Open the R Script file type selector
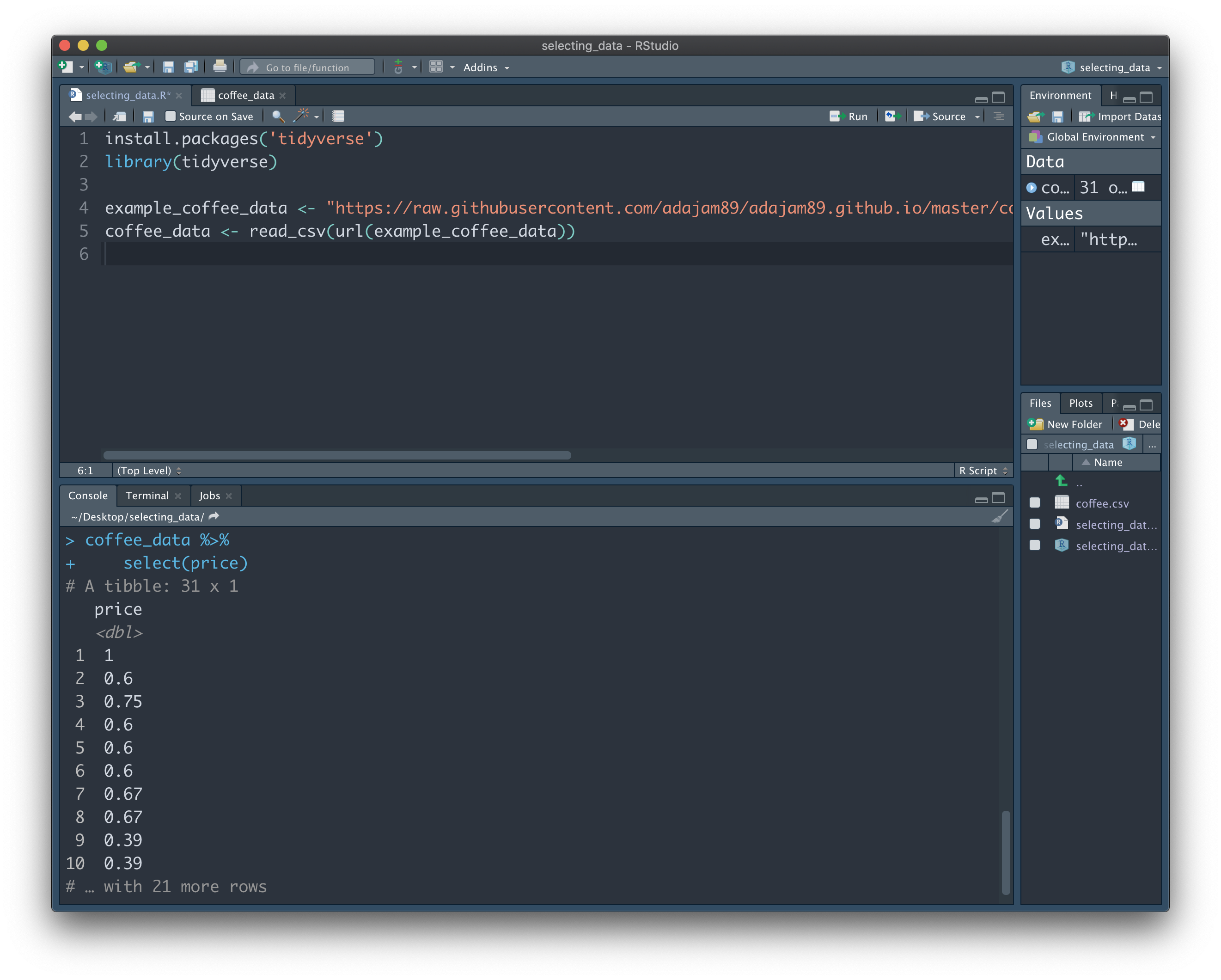The image size is (1221, 980). click(983, 471)
